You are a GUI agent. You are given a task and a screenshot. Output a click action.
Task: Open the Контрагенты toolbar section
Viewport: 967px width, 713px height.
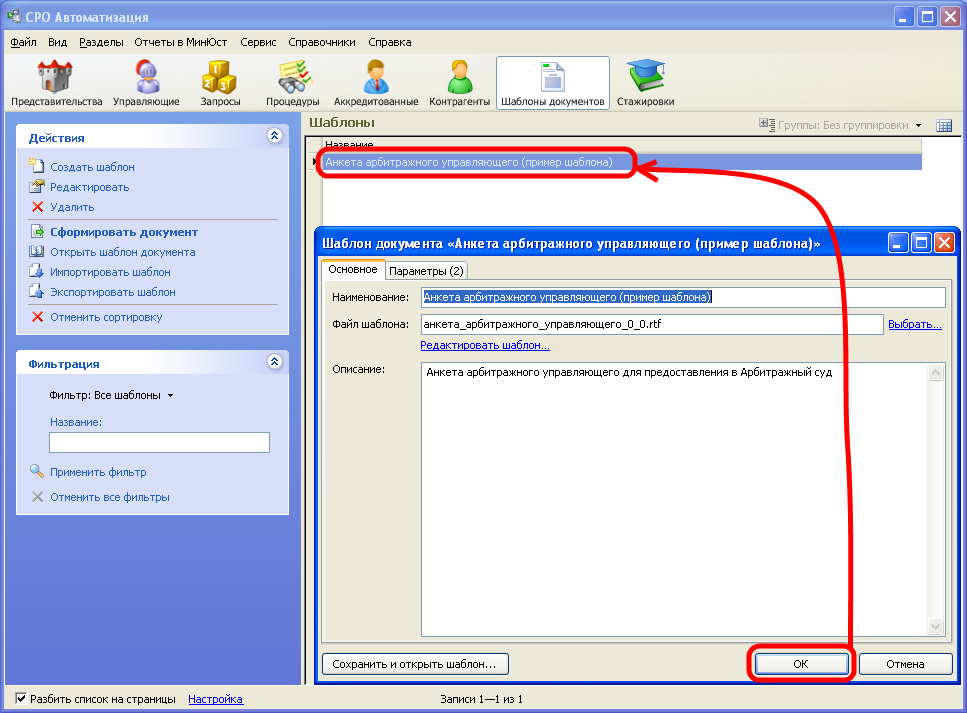click(x=459, y=84)
